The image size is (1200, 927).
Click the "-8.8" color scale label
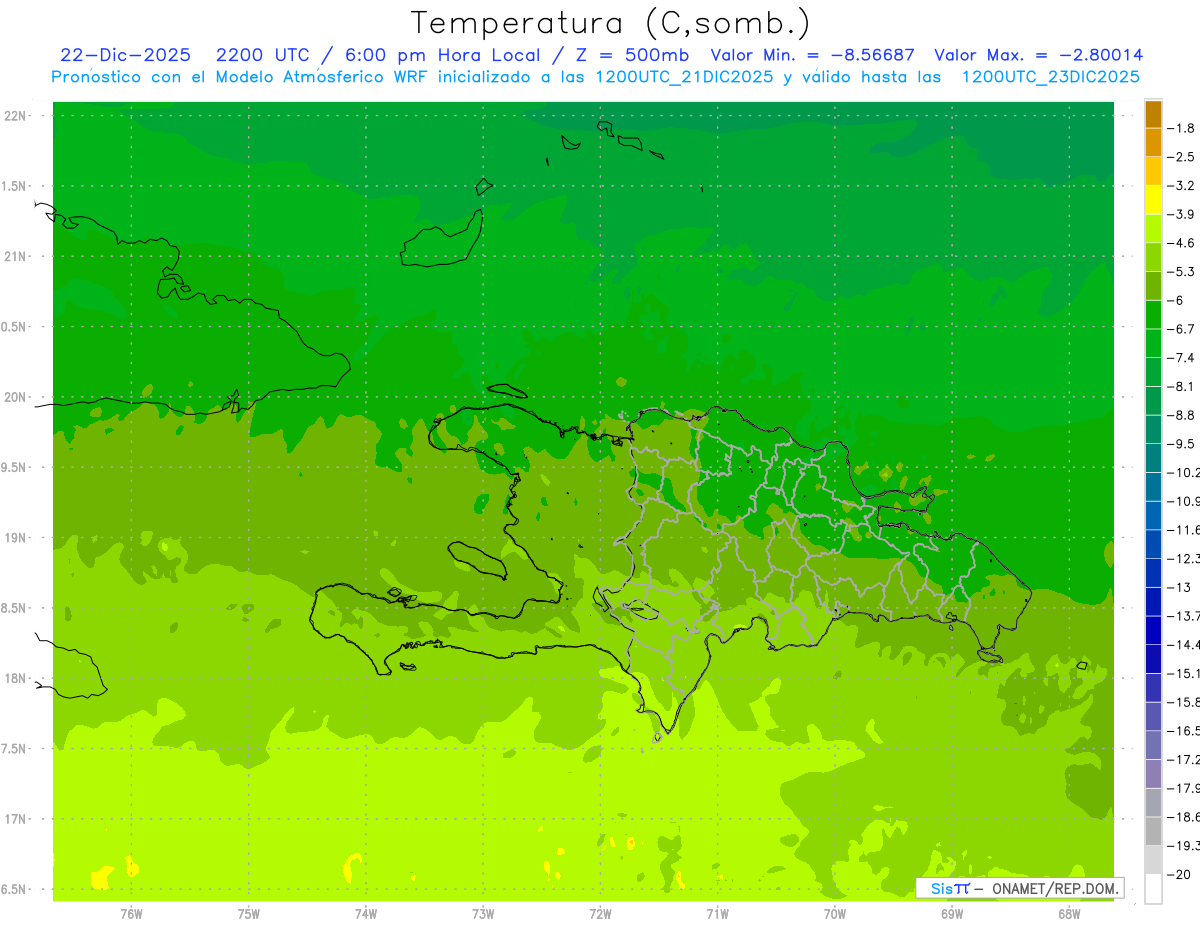coord(1182,415)
